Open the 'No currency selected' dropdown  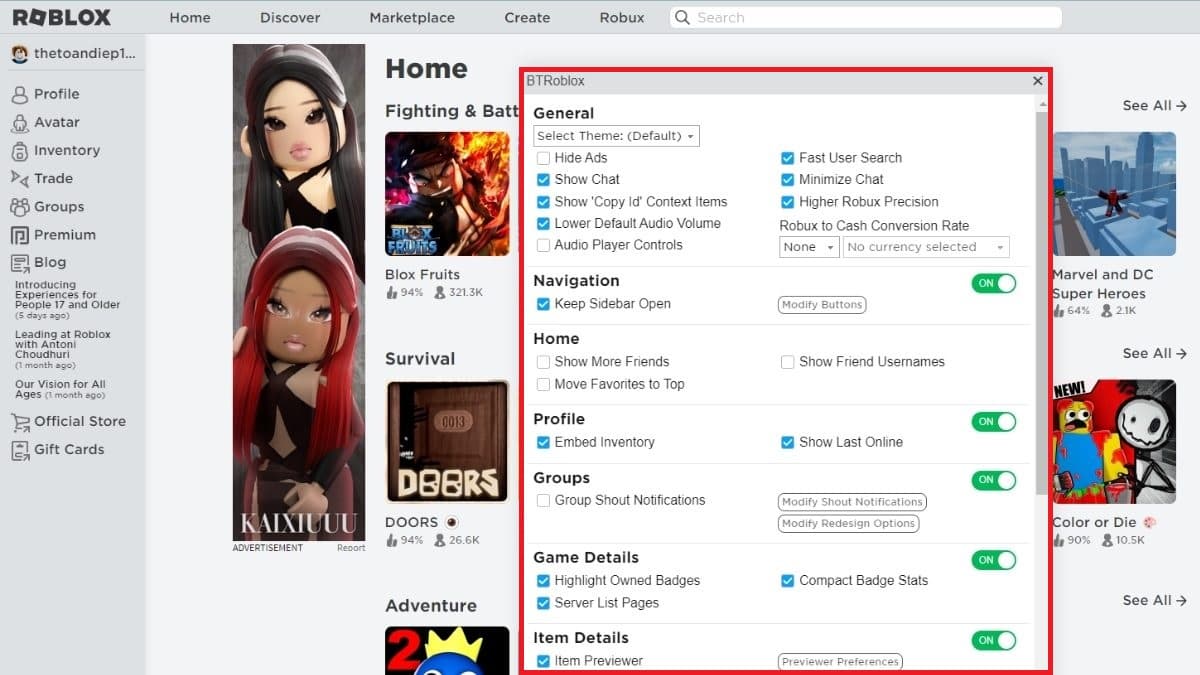925,247
